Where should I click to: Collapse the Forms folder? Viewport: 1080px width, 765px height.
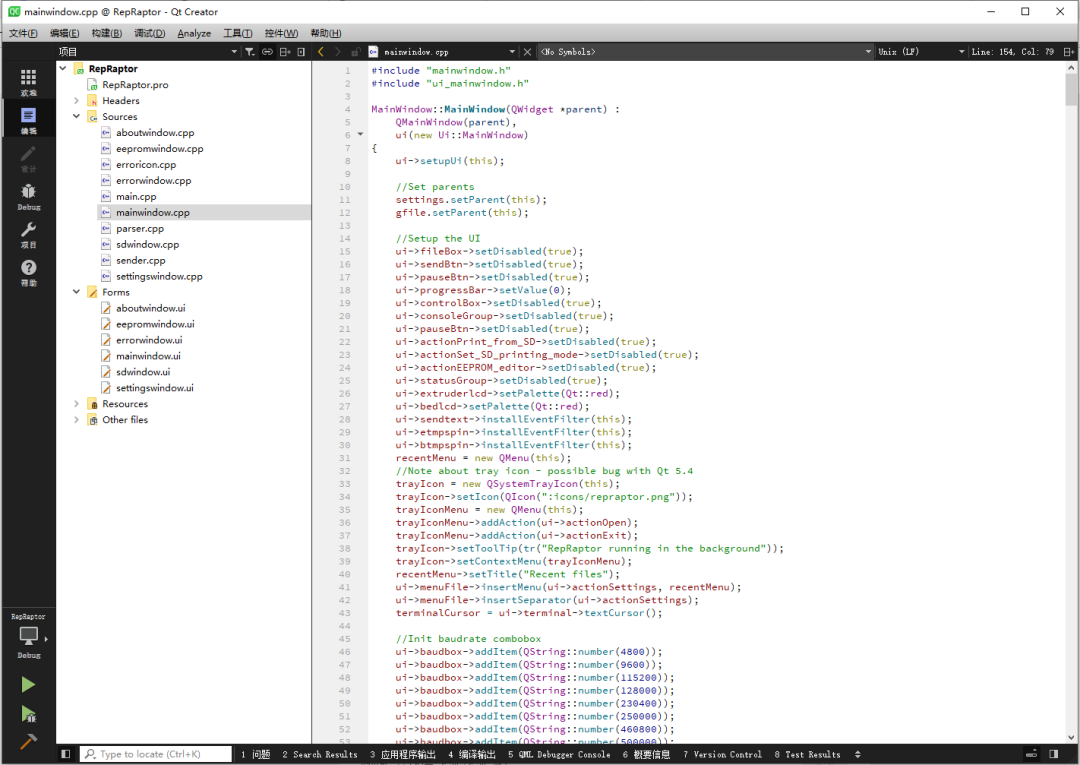(76, 292)
